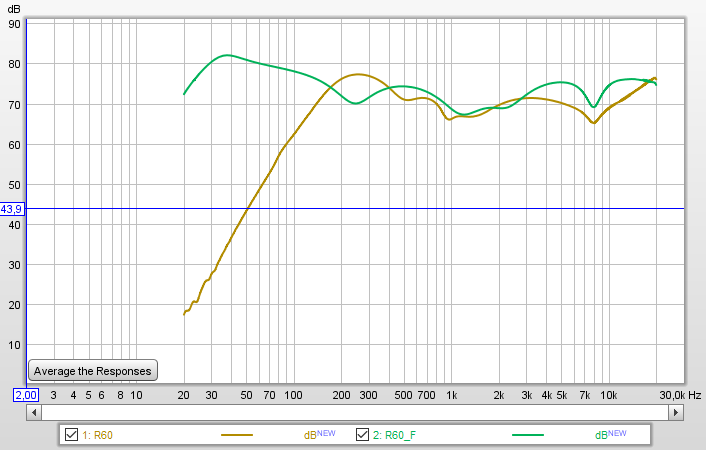Click the '20' frequency axis label

(x=183, y=395)
